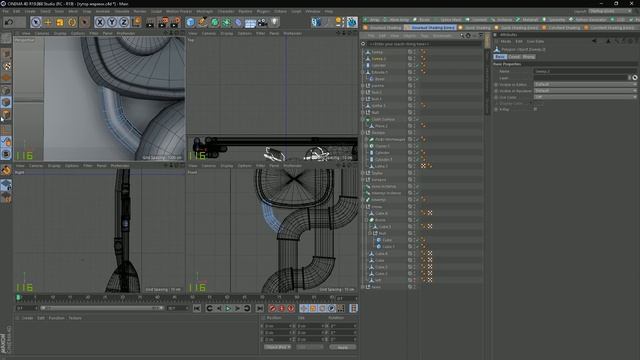Viewport: 640px width, 360px height.
Task: Go to start of animation
Action: point(197,308)
